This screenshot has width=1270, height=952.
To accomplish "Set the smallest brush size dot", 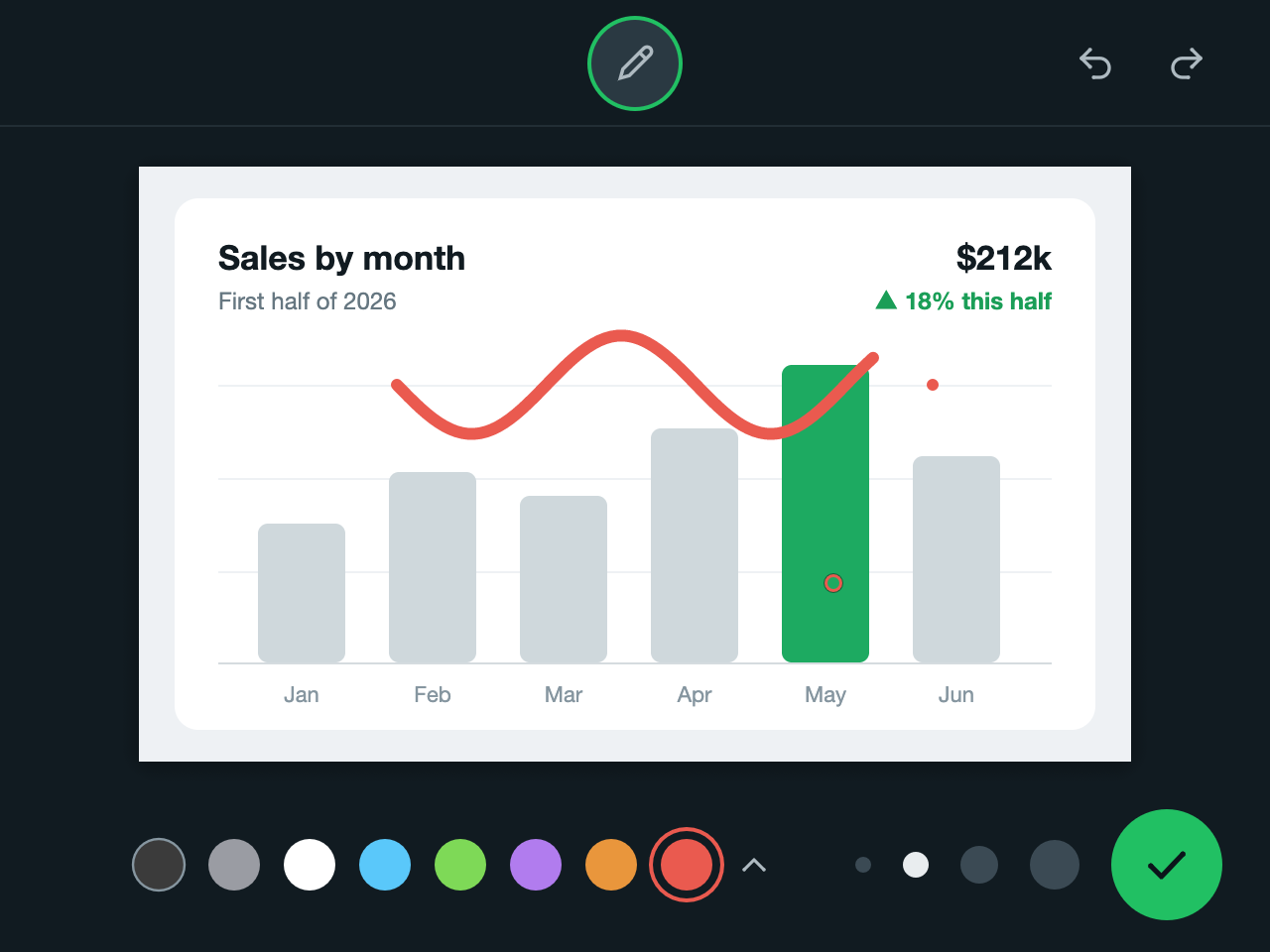I will coord(863,865).
